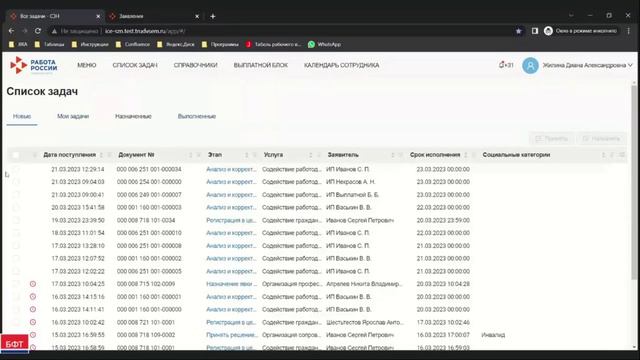Click overdue clock icon for 16.03.2023 10:02:42 row

point(33,322)
